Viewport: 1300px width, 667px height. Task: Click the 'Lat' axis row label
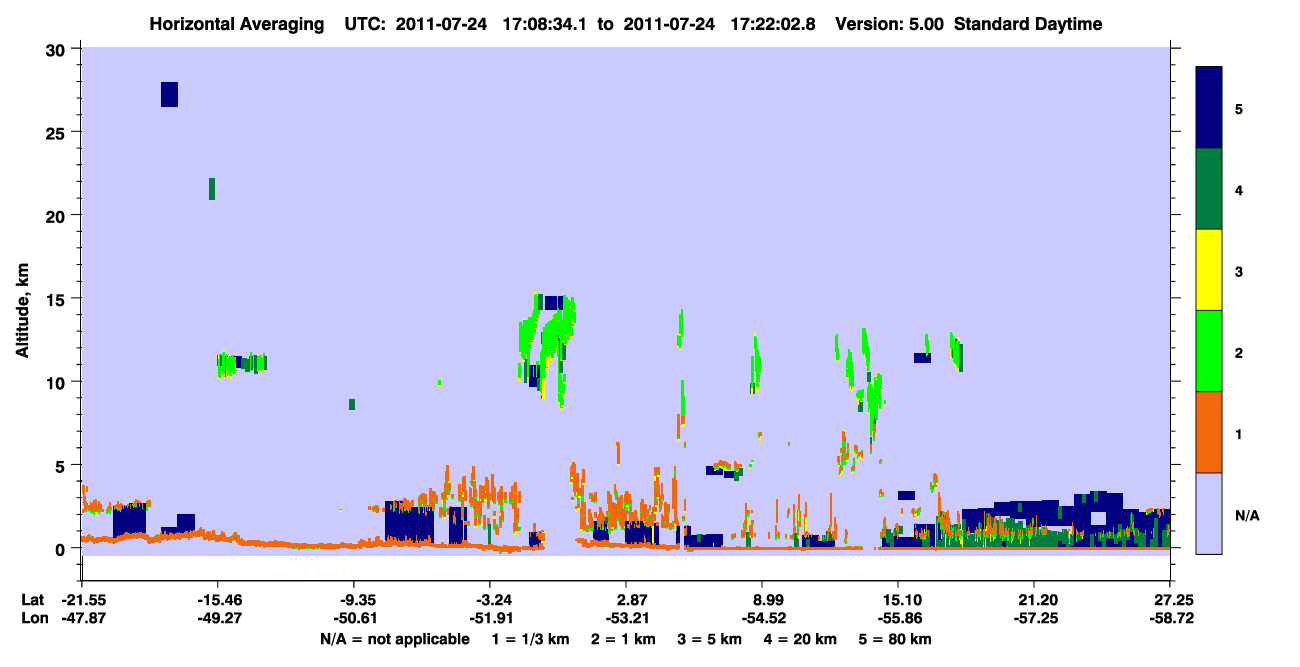pyautogui.click(x=33, y=600)
